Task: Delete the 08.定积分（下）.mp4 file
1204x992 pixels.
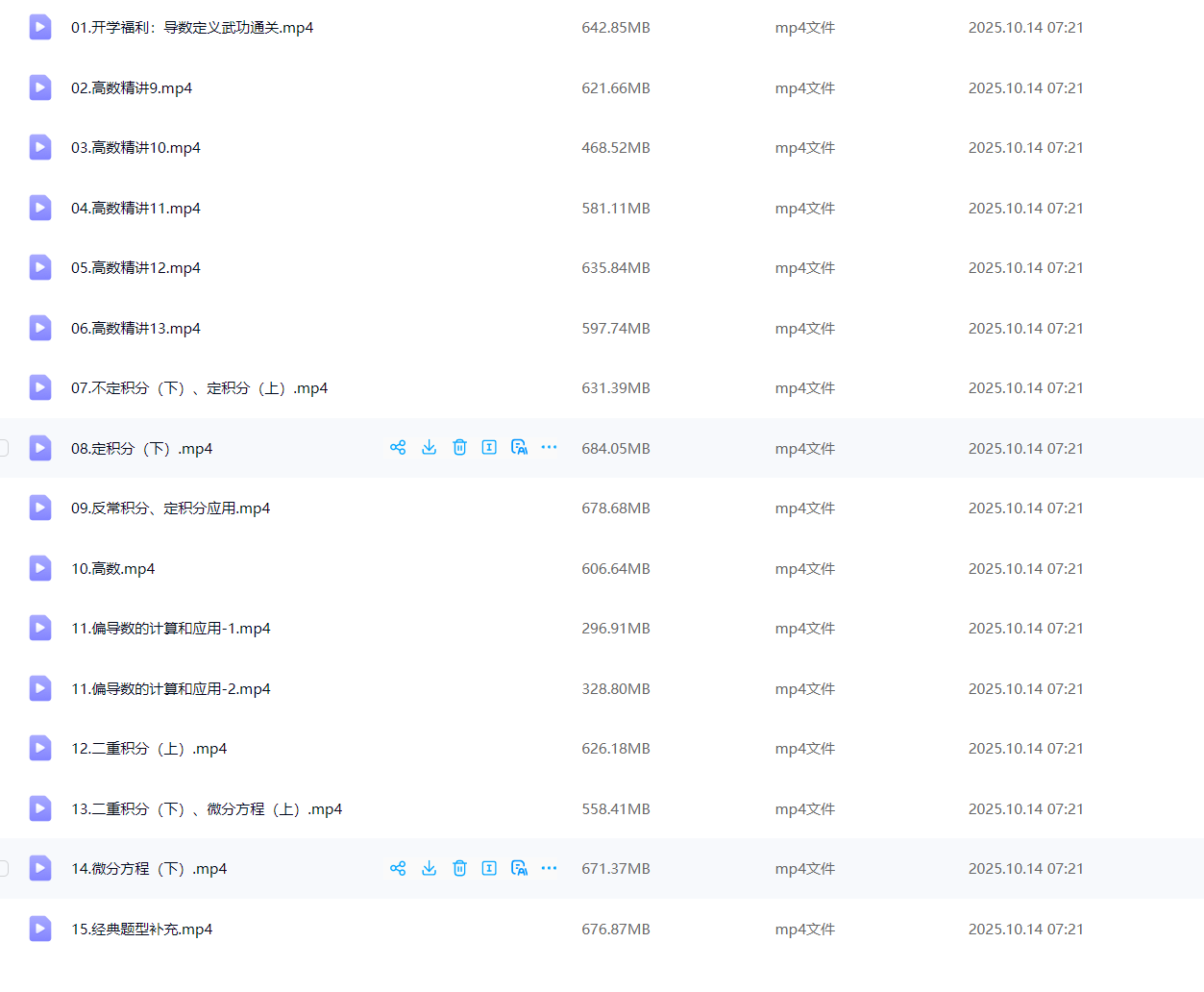Action: click(459, 448)
